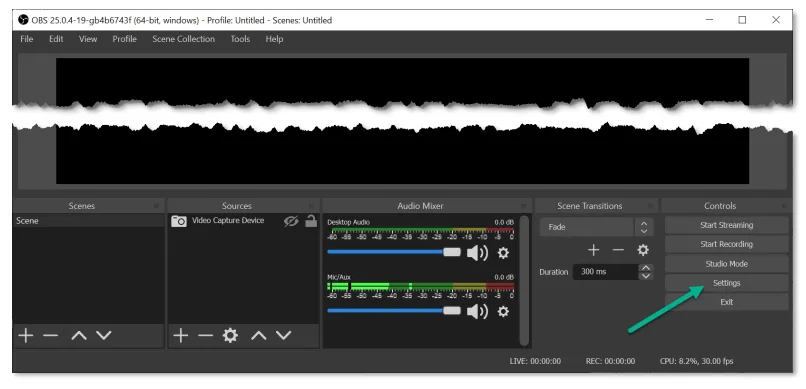
Task: Open the Help menu
Action: point(274,39)
